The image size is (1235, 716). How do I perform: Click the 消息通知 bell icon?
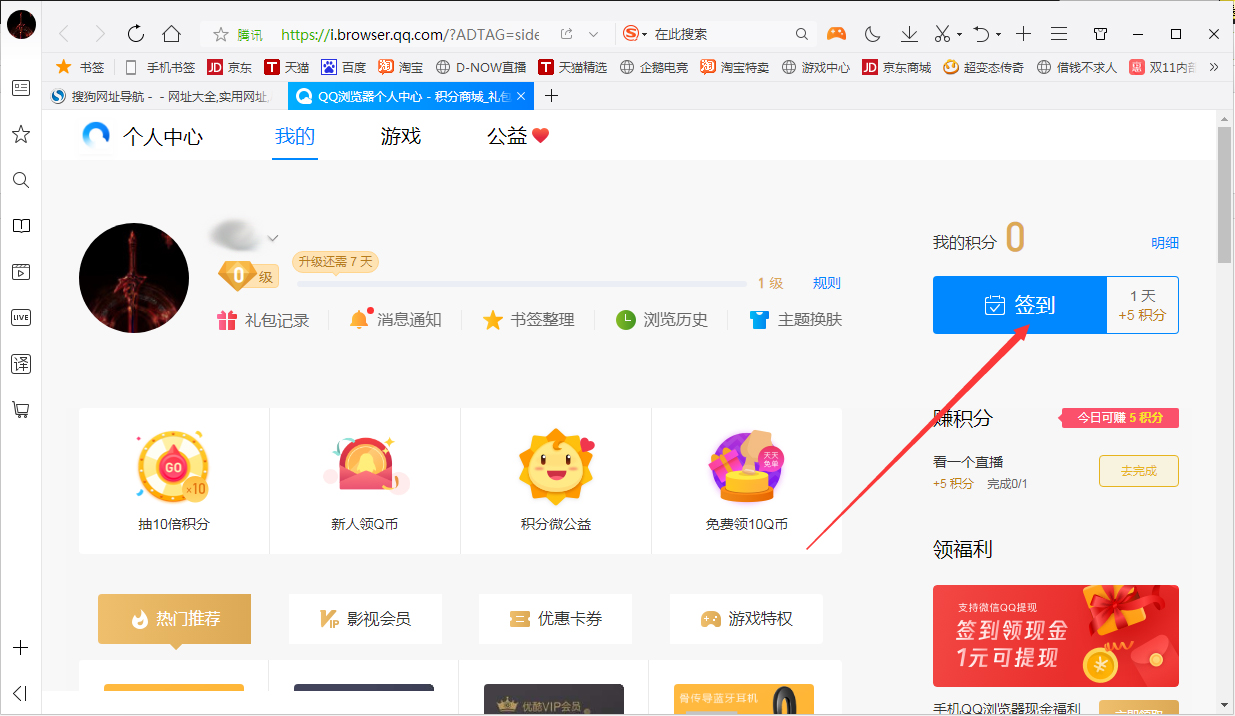358,320
